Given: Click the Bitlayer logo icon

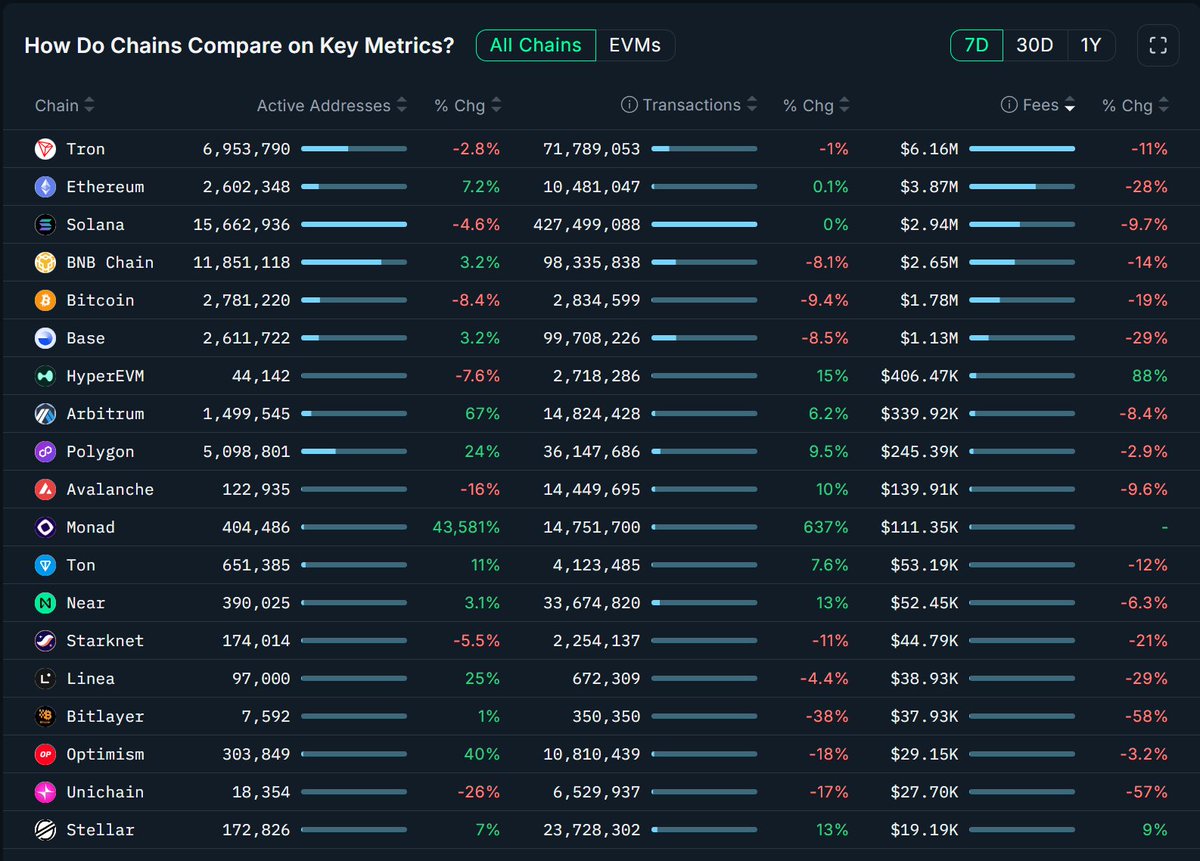Looking at the screenshot, I should 45,716.
